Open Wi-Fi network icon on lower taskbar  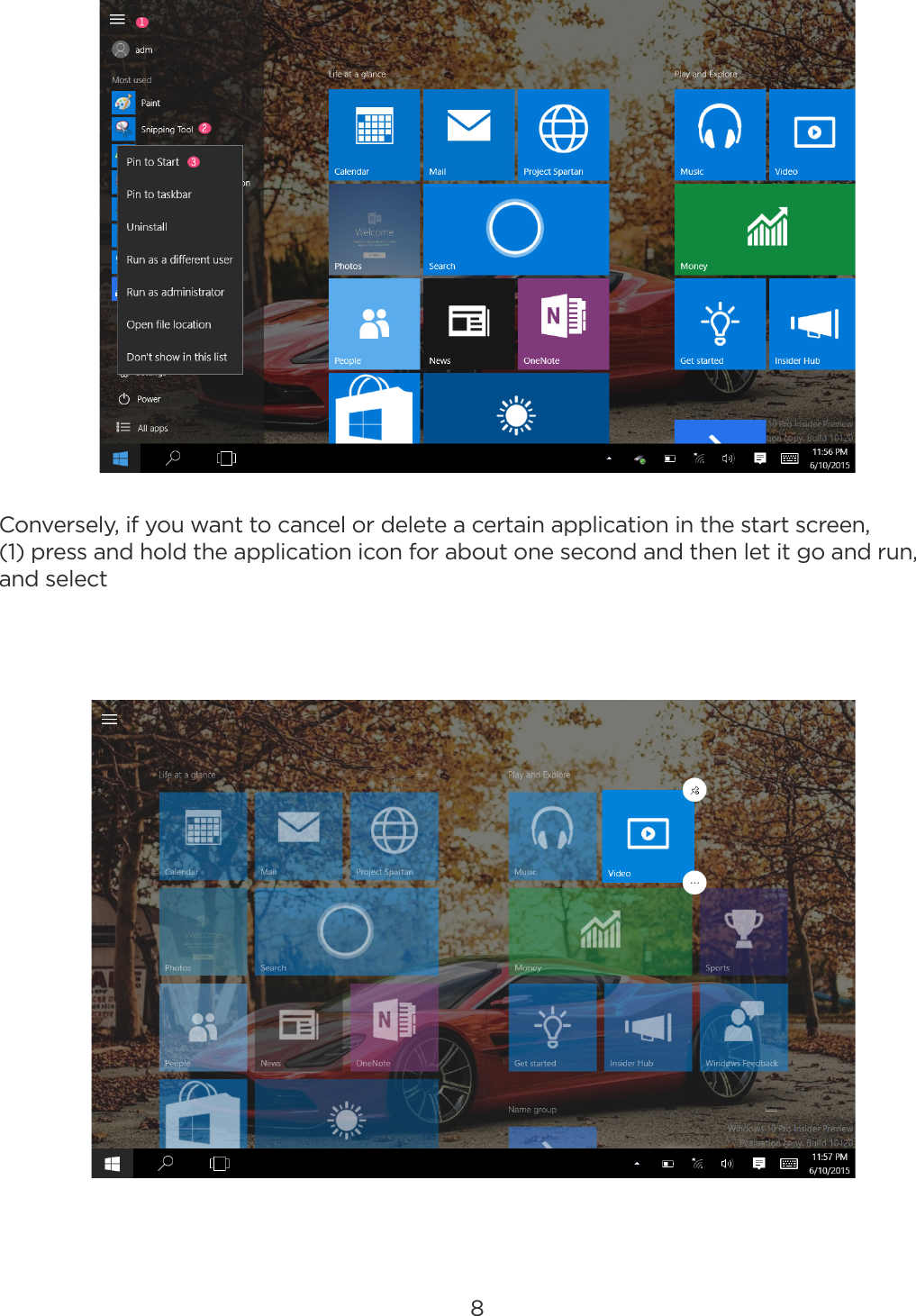click(697, 1163)
